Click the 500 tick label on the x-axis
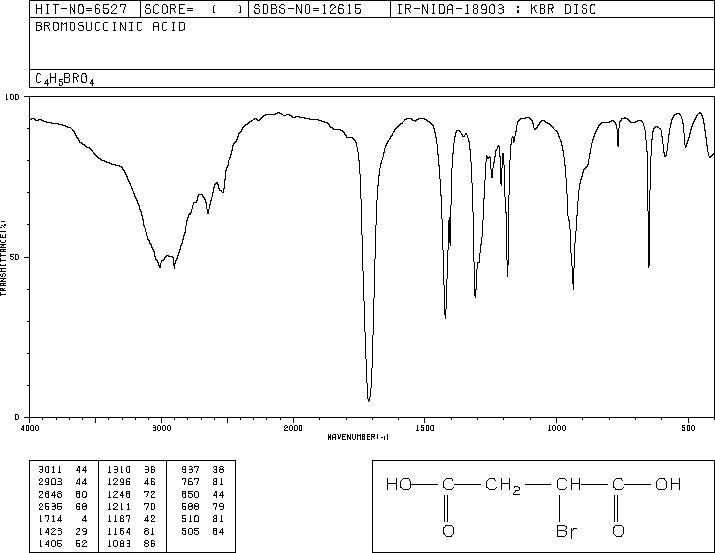Image resolution: width=715 pixels, height=553 pixels. click(688, 428)
